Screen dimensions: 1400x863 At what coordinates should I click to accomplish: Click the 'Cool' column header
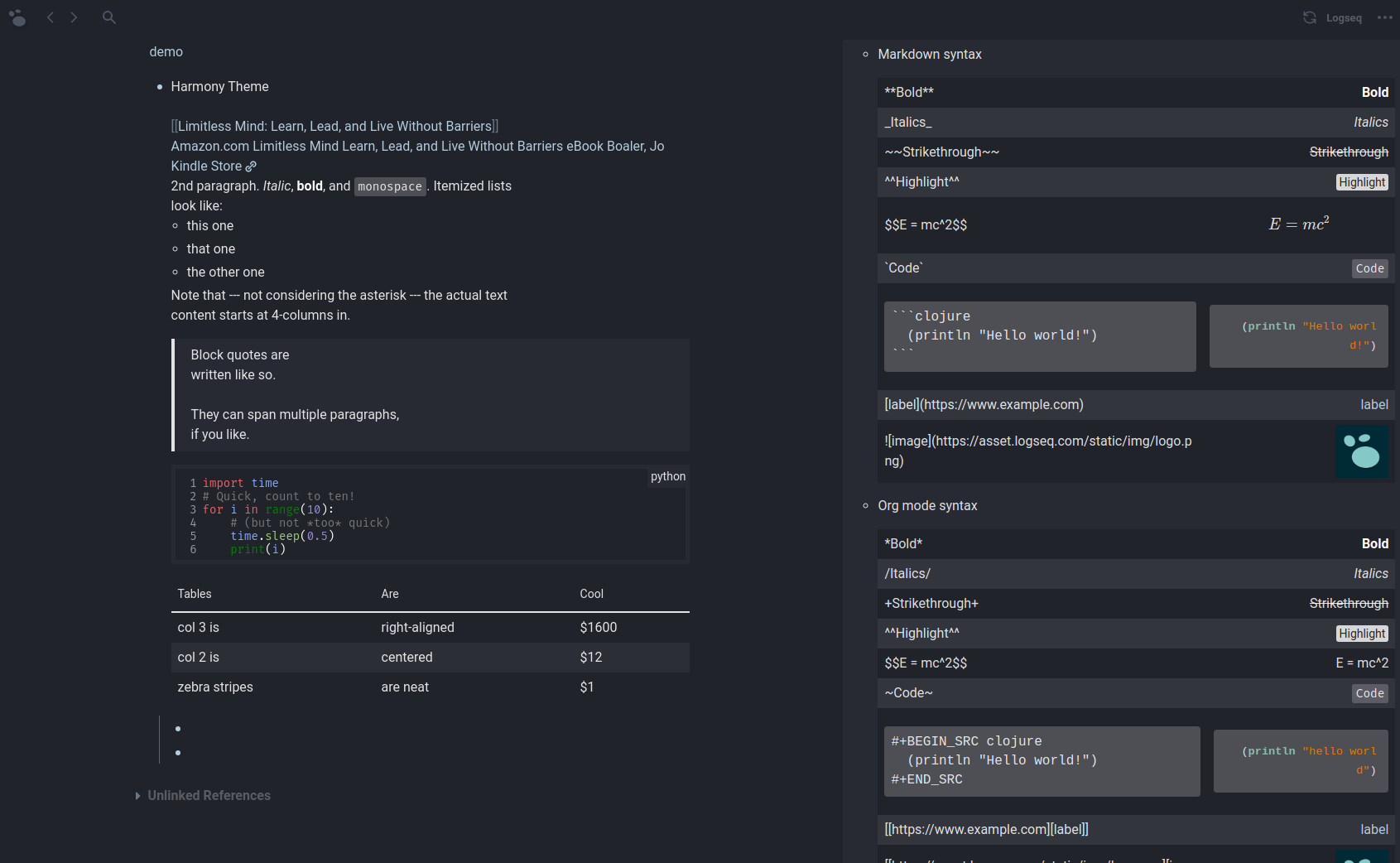tap(591, 594)
